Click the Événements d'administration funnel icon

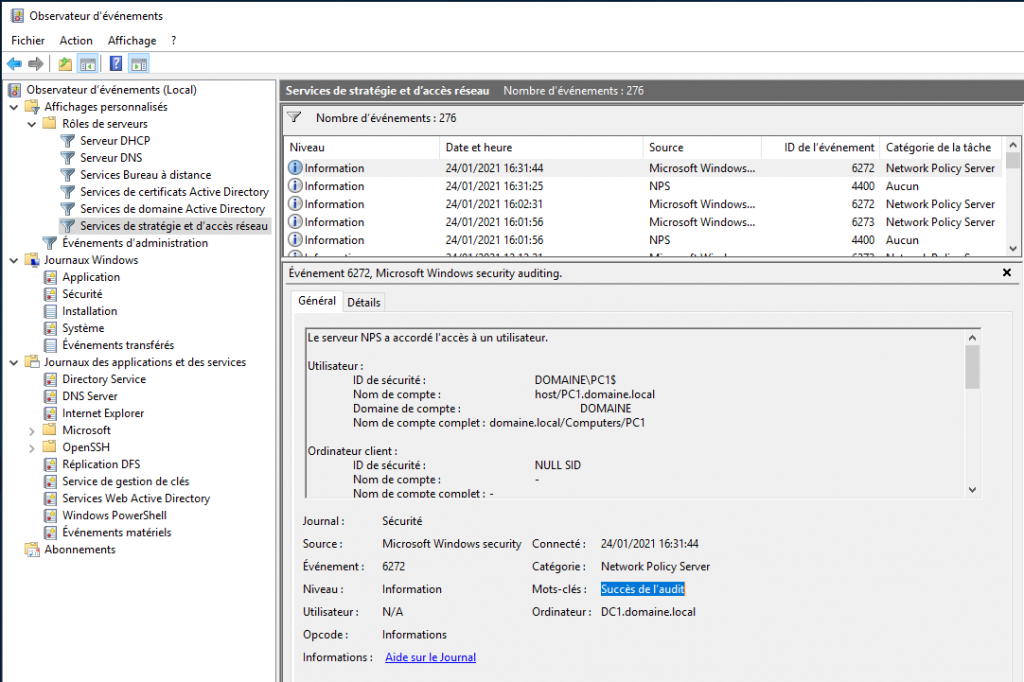click(50, 242)
